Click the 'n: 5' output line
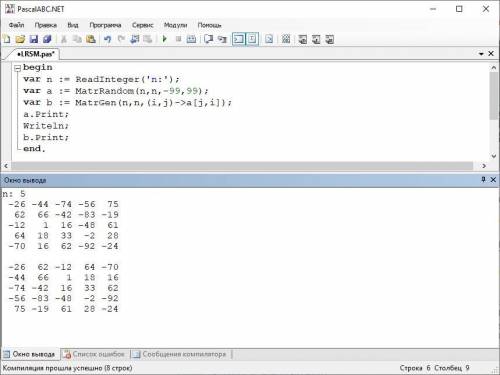Screen dimensions: 500x375 tap(14, 194)
